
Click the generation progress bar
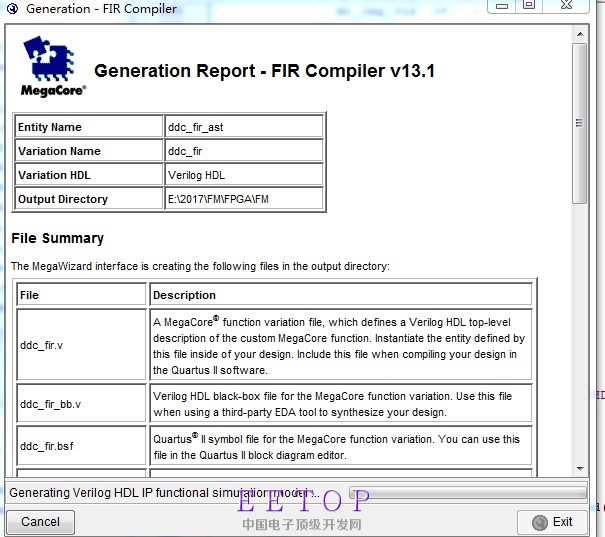[x=468, y=493]
